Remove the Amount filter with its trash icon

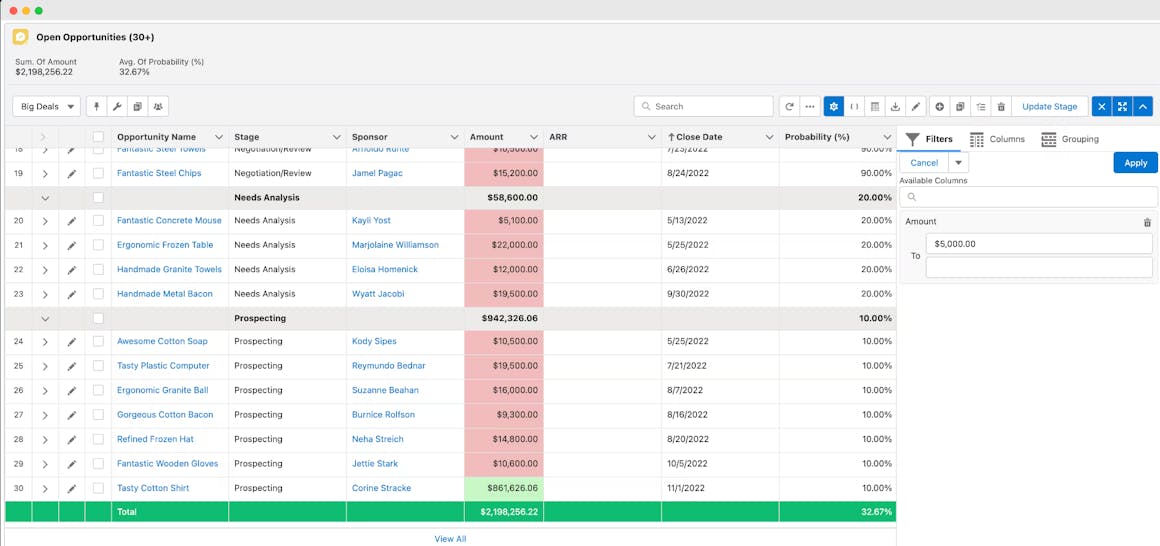(x=1147, y=222)
